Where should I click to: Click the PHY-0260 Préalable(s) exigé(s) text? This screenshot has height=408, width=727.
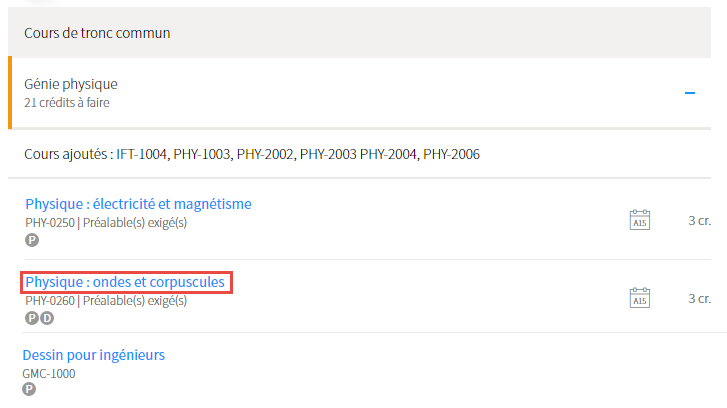pyautogui.click(x=106, y=300)
